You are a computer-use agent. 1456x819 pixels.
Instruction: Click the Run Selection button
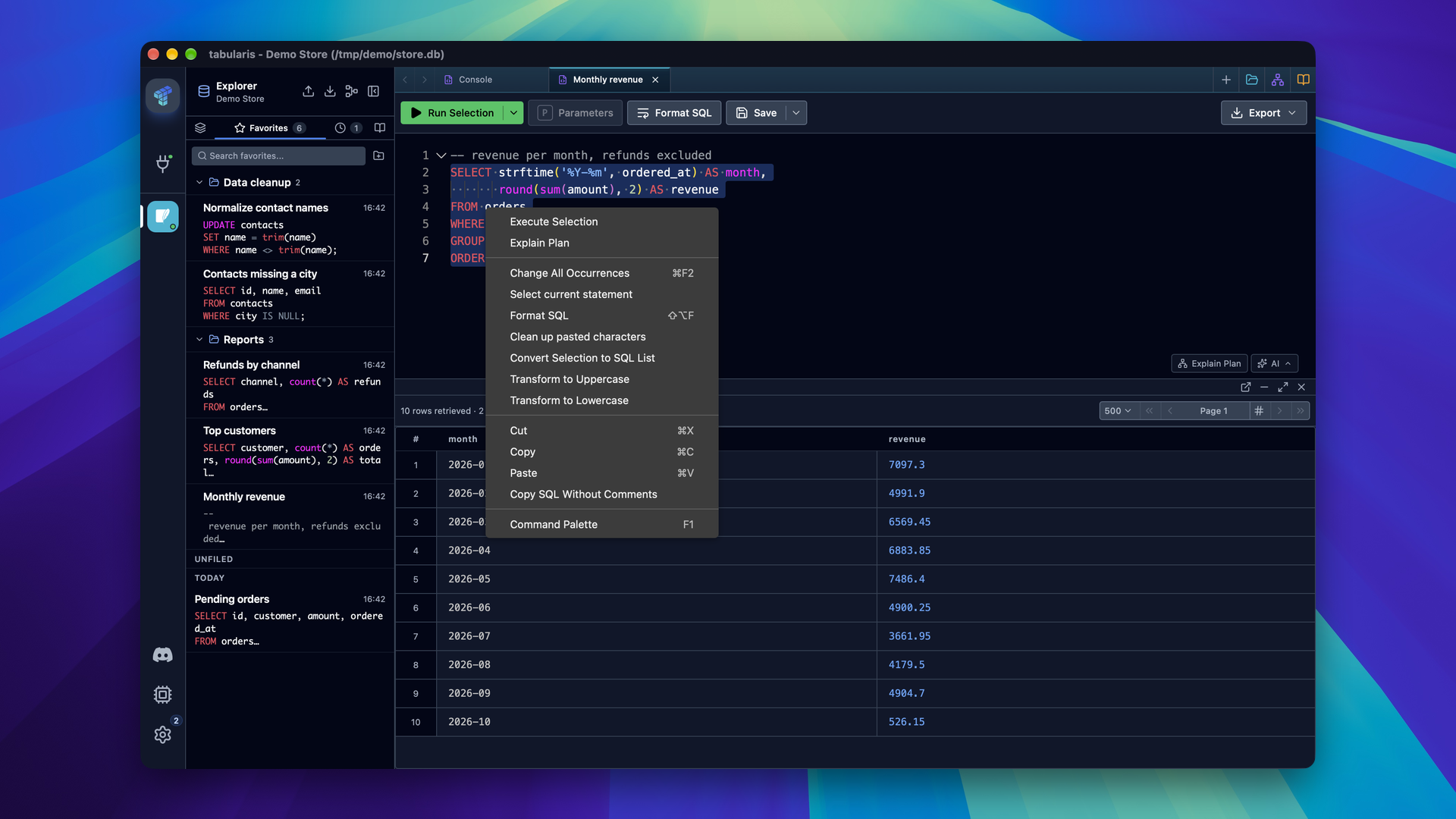[x=453, y=113]
